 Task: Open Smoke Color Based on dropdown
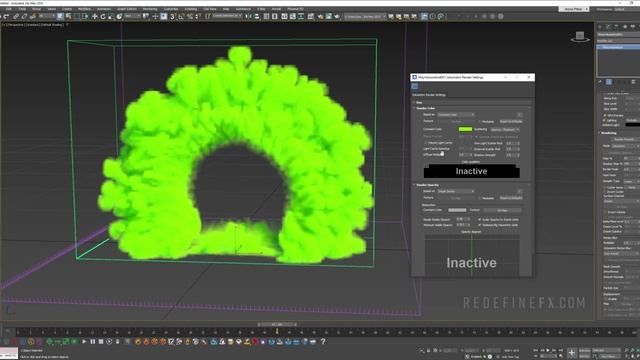click(x=456, y=115)
